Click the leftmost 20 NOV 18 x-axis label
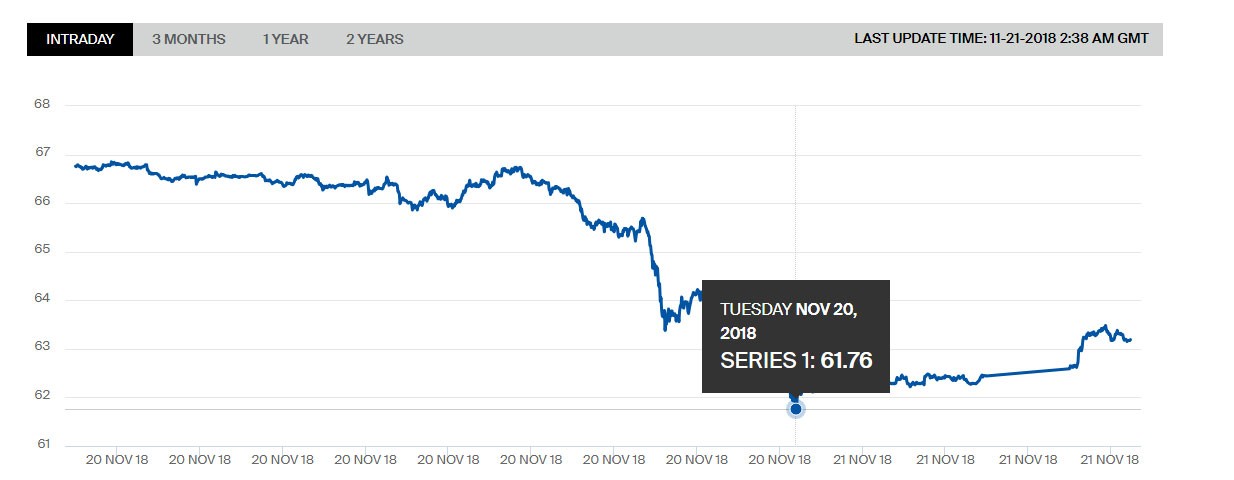 tap(116, 460)
